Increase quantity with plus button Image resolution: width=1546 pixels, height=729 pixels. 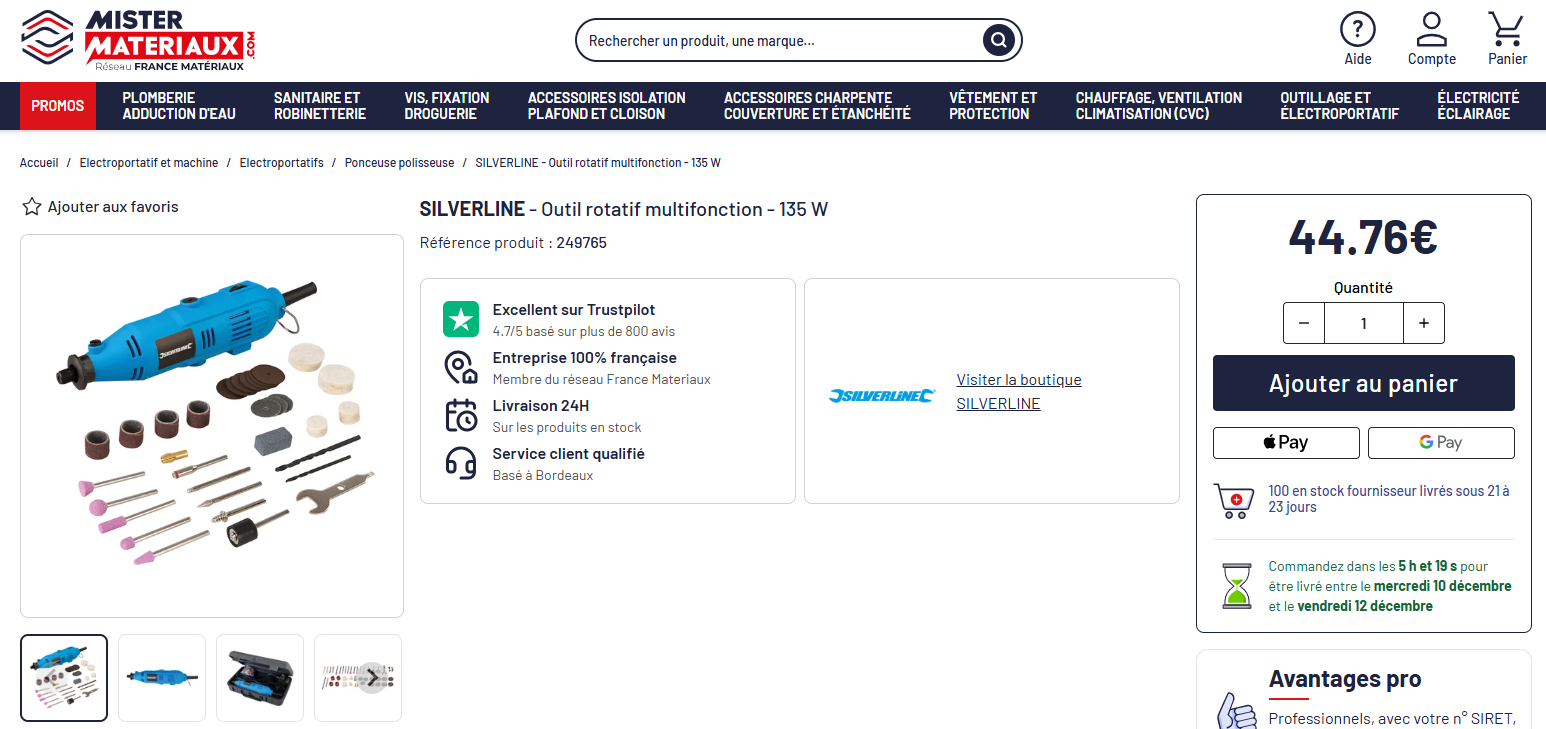(x=1423, y=323)
